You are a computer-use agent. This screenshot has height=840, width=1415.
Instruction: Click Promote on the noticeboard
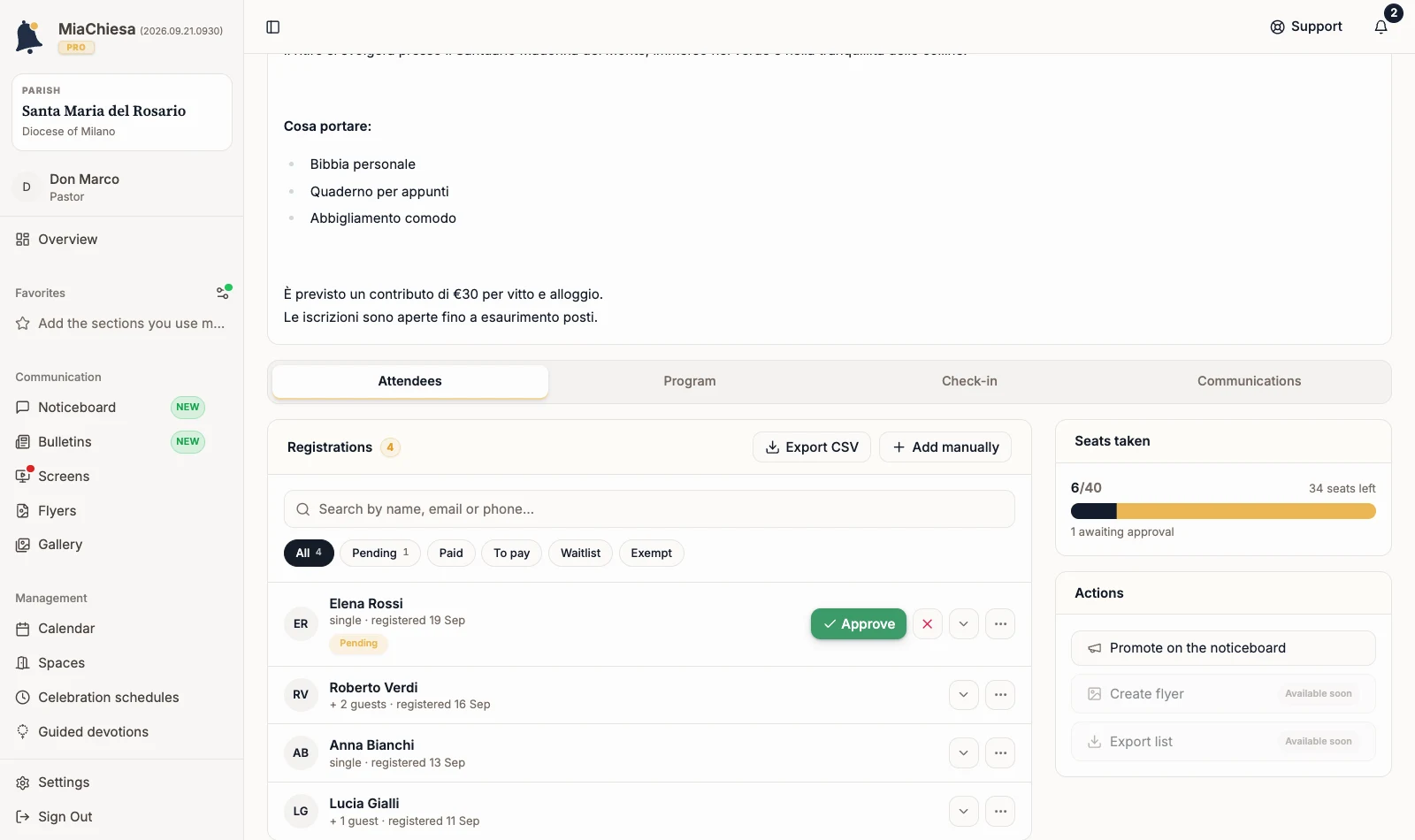(x=1223, y=648)
